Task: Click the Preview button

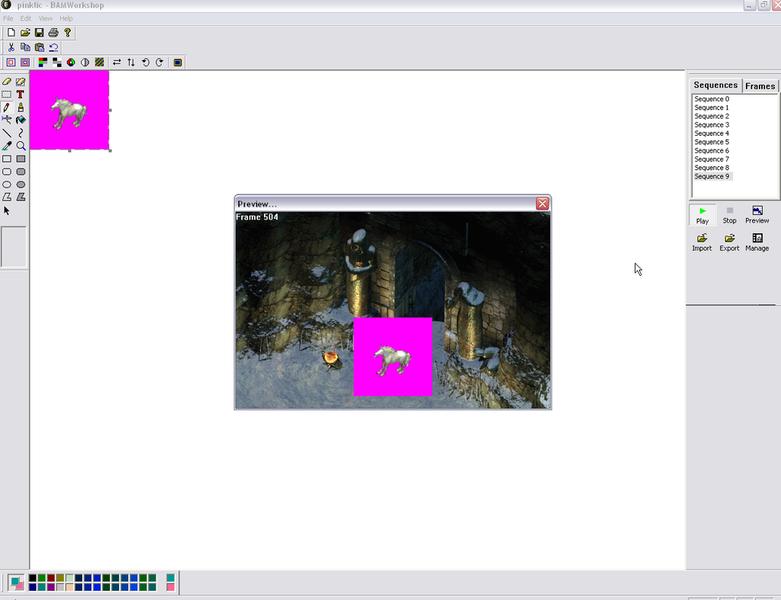Action: tap(757, 216)
